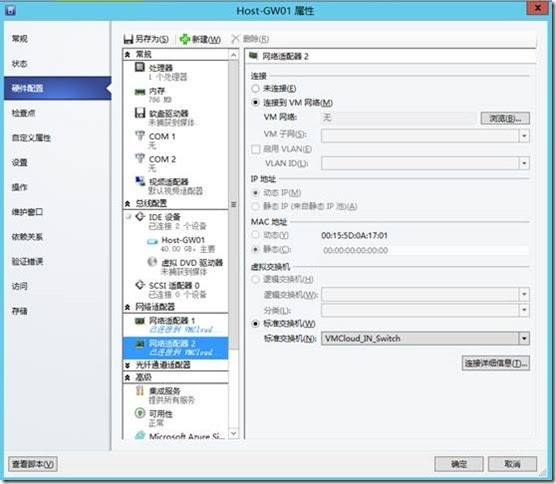
Task: Click the View script (查看脚本) button
Action: 33,464
